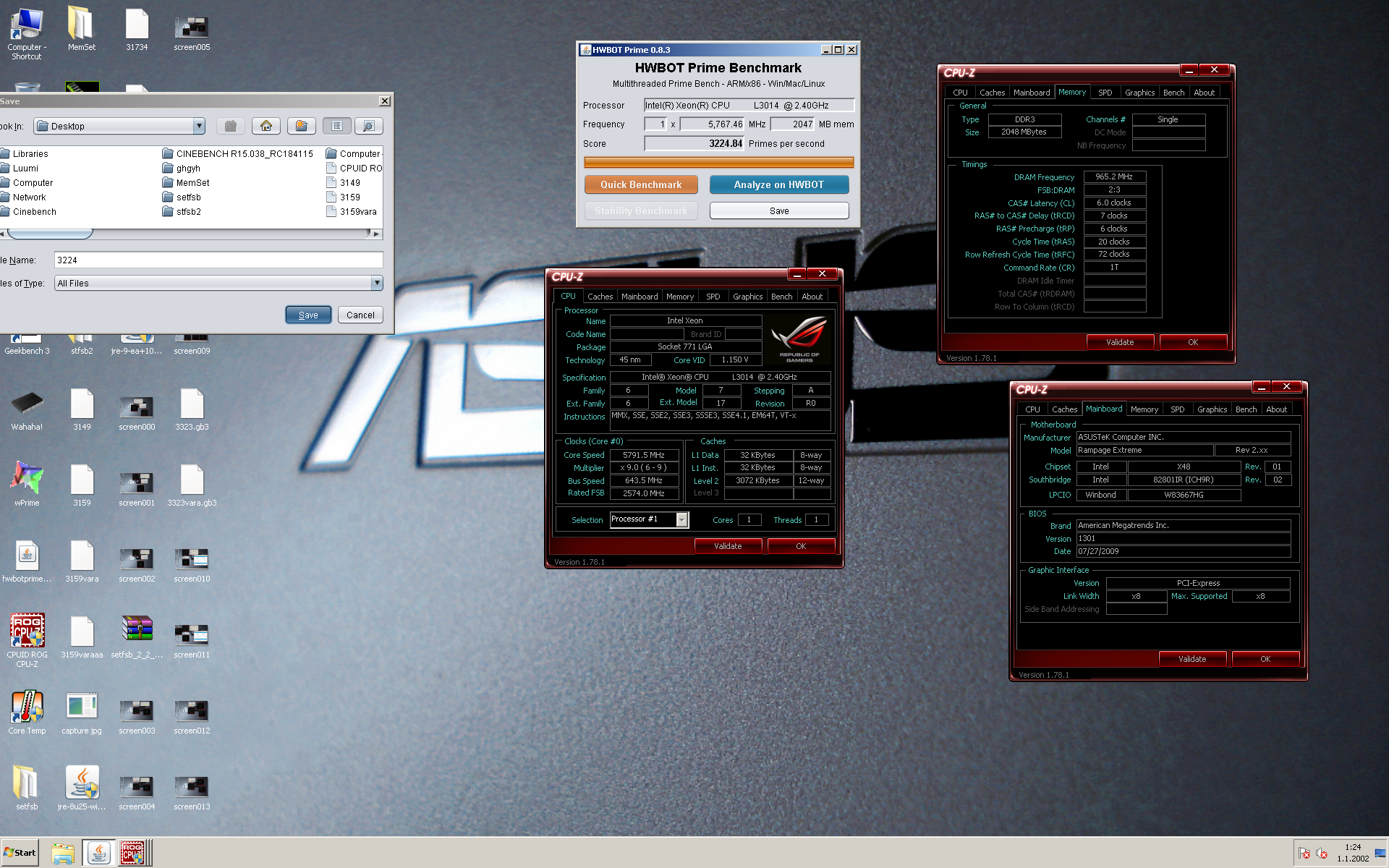The height and width of the screenshot is (868, 1389).
Task: Open CPU tab in CPU-Z Mainboard window
Action: [1032, 409]
